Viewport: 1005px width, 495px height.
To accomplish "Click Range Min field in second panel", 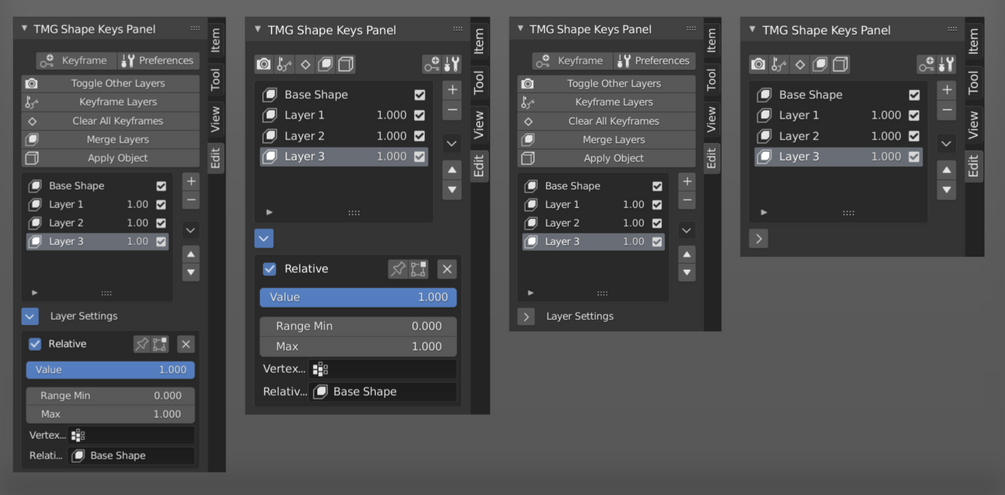I will pyautogui.click(x=358, y=326).
